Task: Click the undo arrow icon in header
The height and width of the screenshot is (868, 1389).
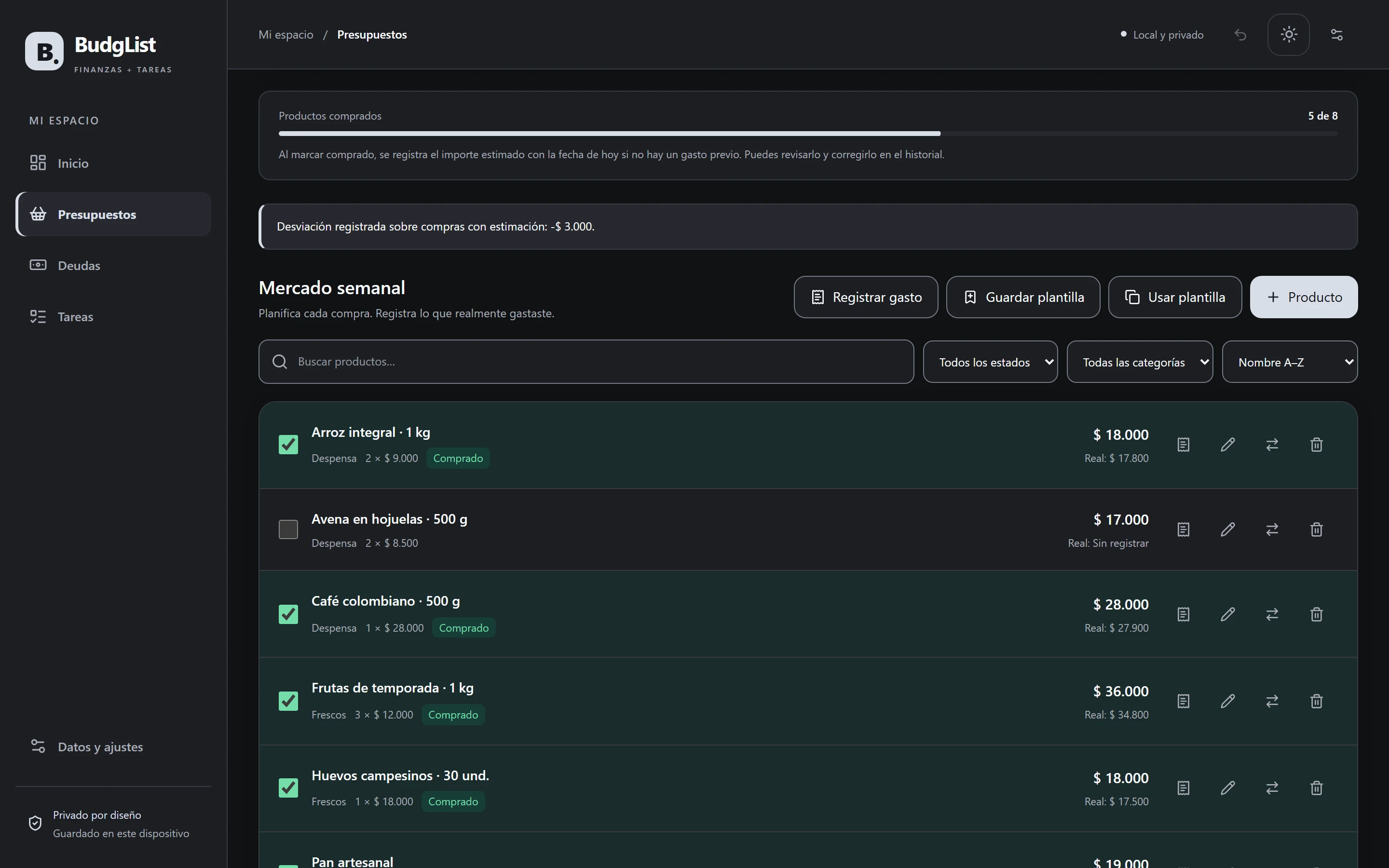Action: [1240, 35]
